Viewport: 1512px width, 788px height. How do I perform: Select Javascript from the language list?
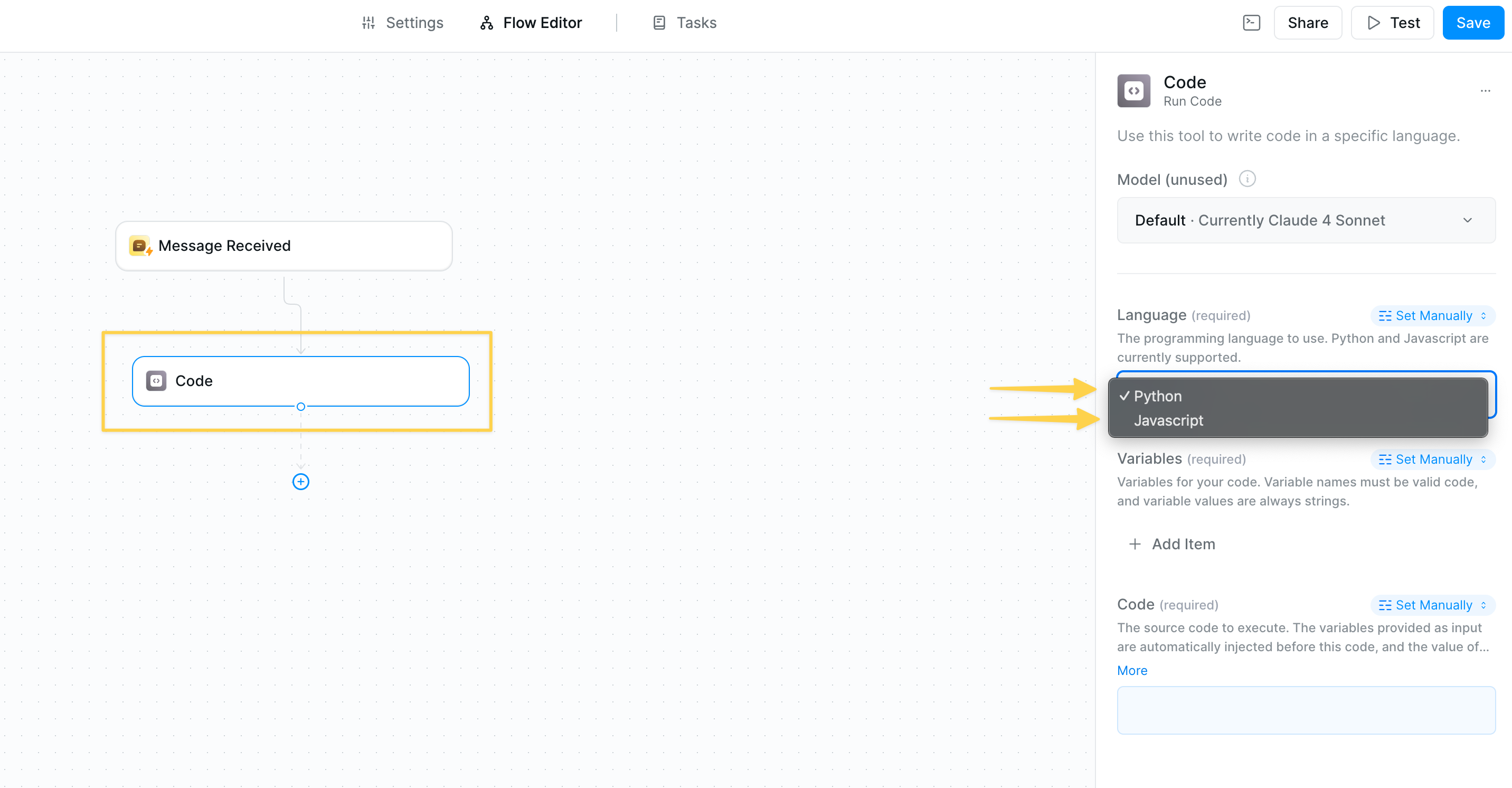[x=1168, y=420]
